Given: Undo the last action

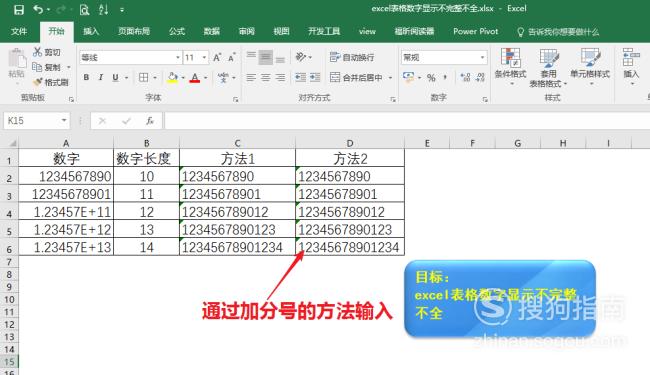Looking at the screenshot, I should (x=38, y=10).
